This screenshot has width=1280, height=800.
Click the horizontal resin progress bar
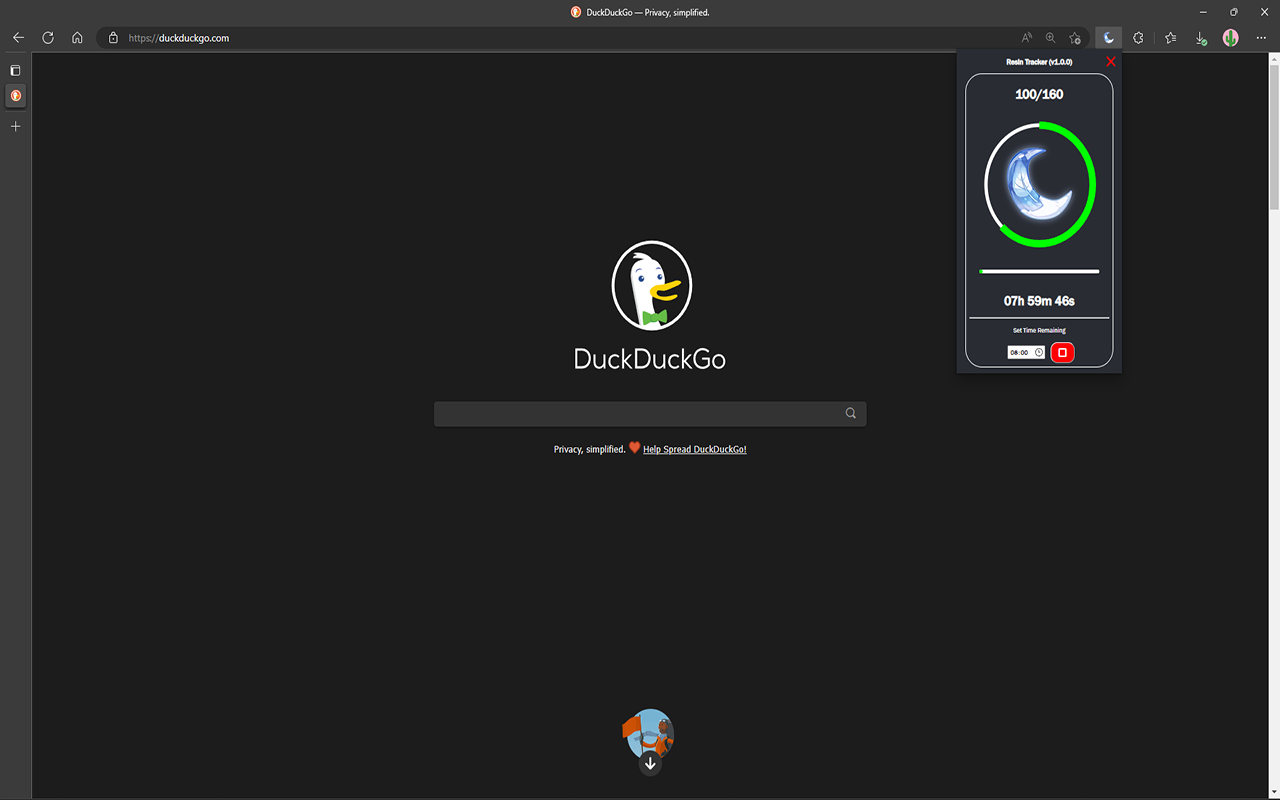(x=1039, y=271)
